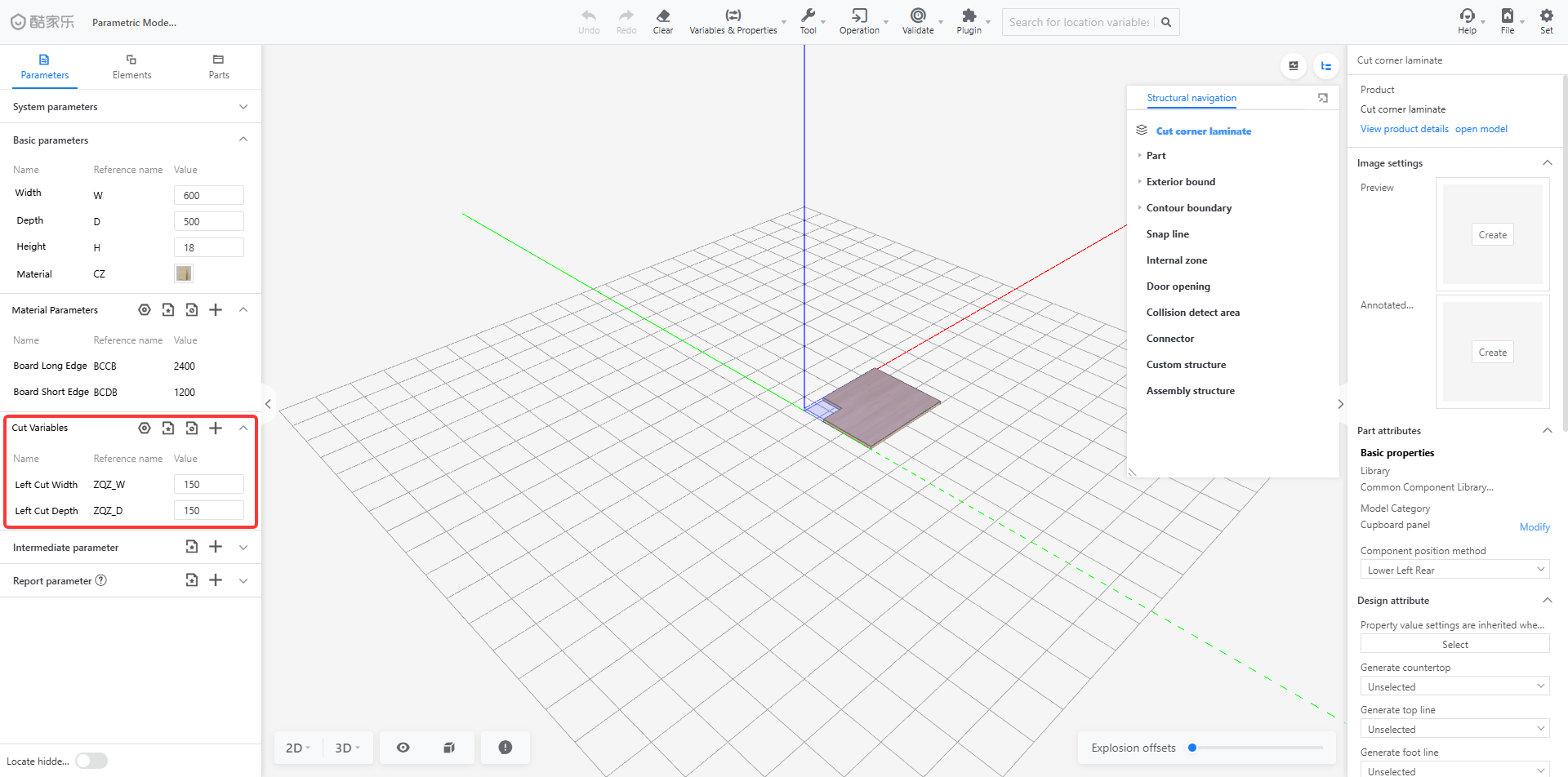This screenshot has width=1568, height=777.
Task: Click the Redo icon
Action: point(626,16)
